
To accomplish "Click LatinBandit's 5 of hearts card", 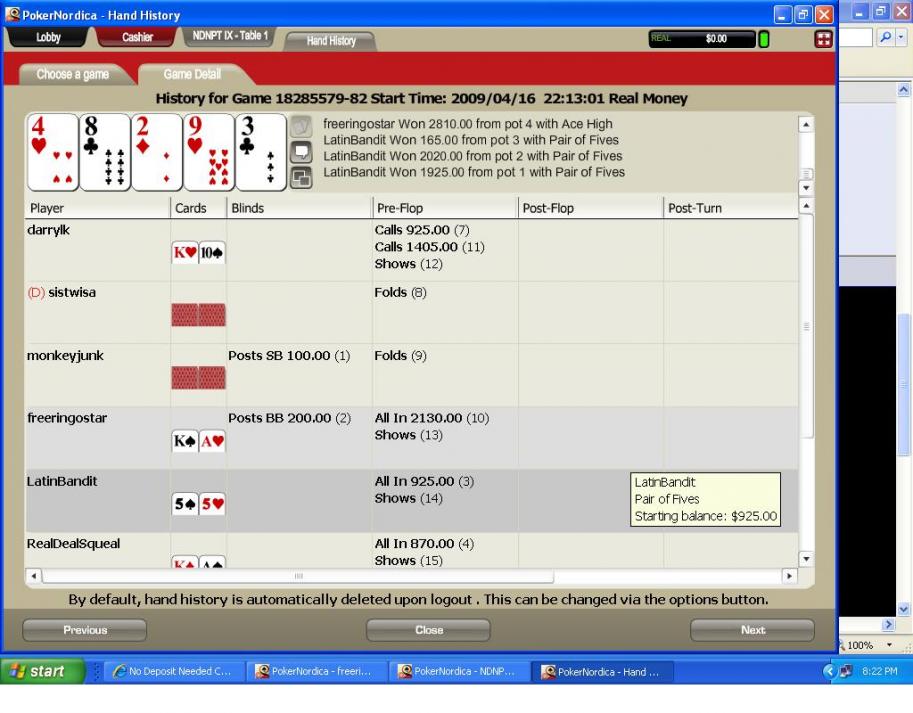I will (212, 504).
